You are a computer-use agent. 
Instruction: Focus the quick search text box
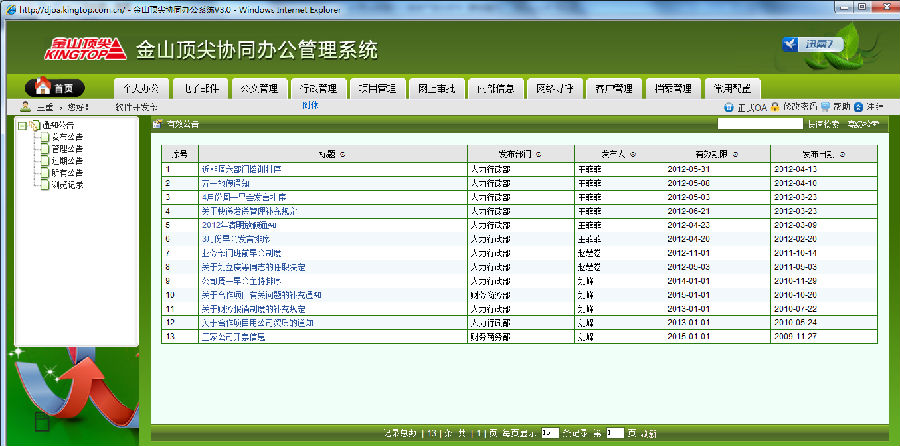point(760,125)
